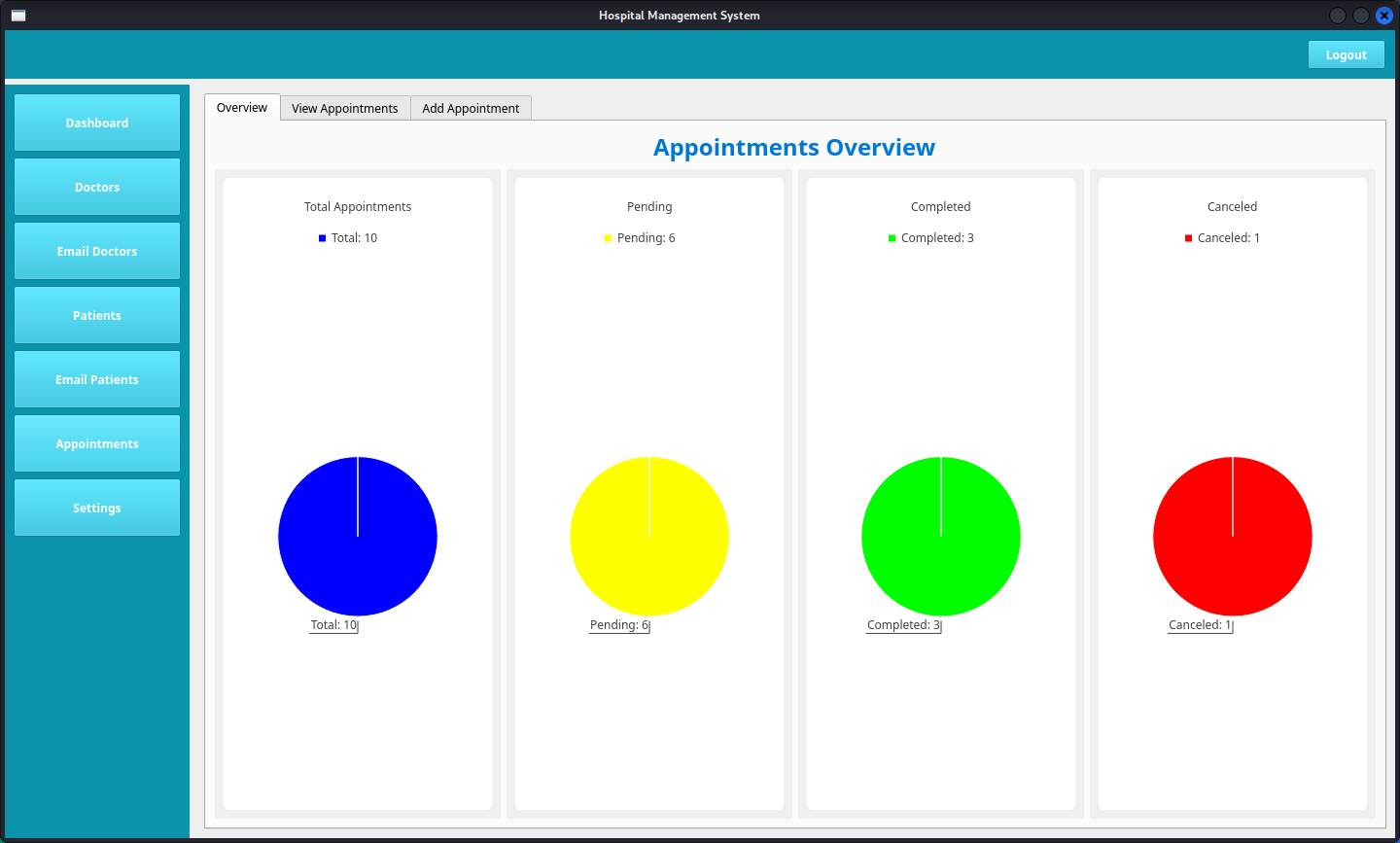Screen dimensions: 1400x843
Task: Switch to the View Appointments tab
Action: 344,108
